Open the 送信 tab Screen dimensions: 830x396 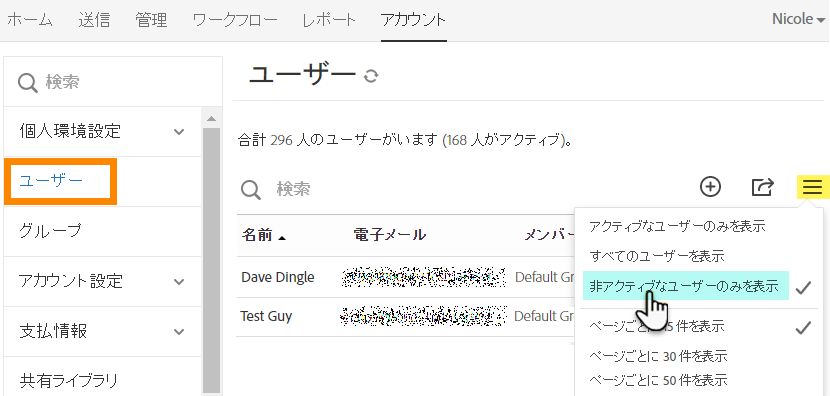coord(94,20)
